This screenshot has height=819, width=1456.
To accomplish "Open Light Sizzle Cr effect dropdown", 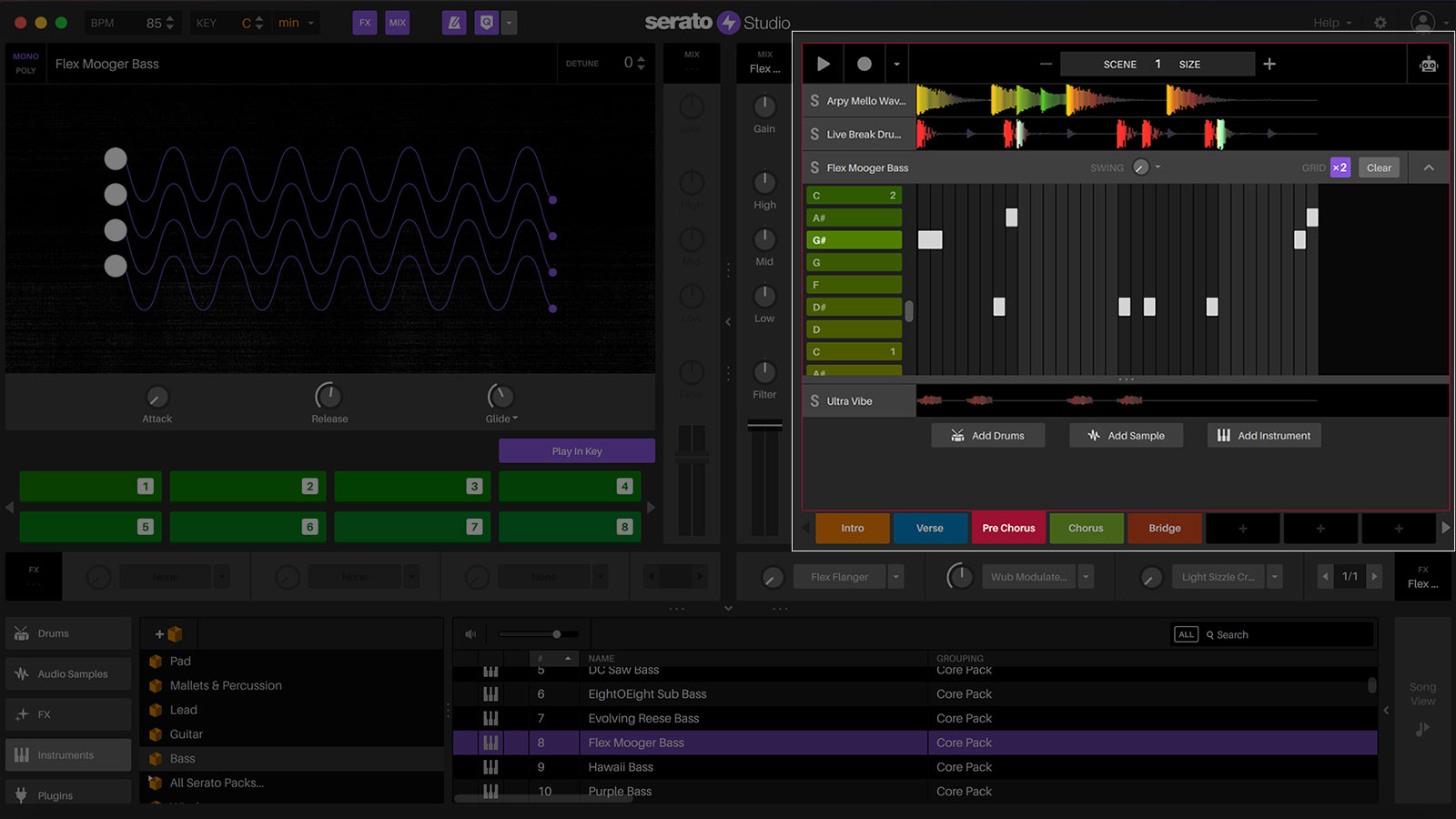I will coord(1275,577).
